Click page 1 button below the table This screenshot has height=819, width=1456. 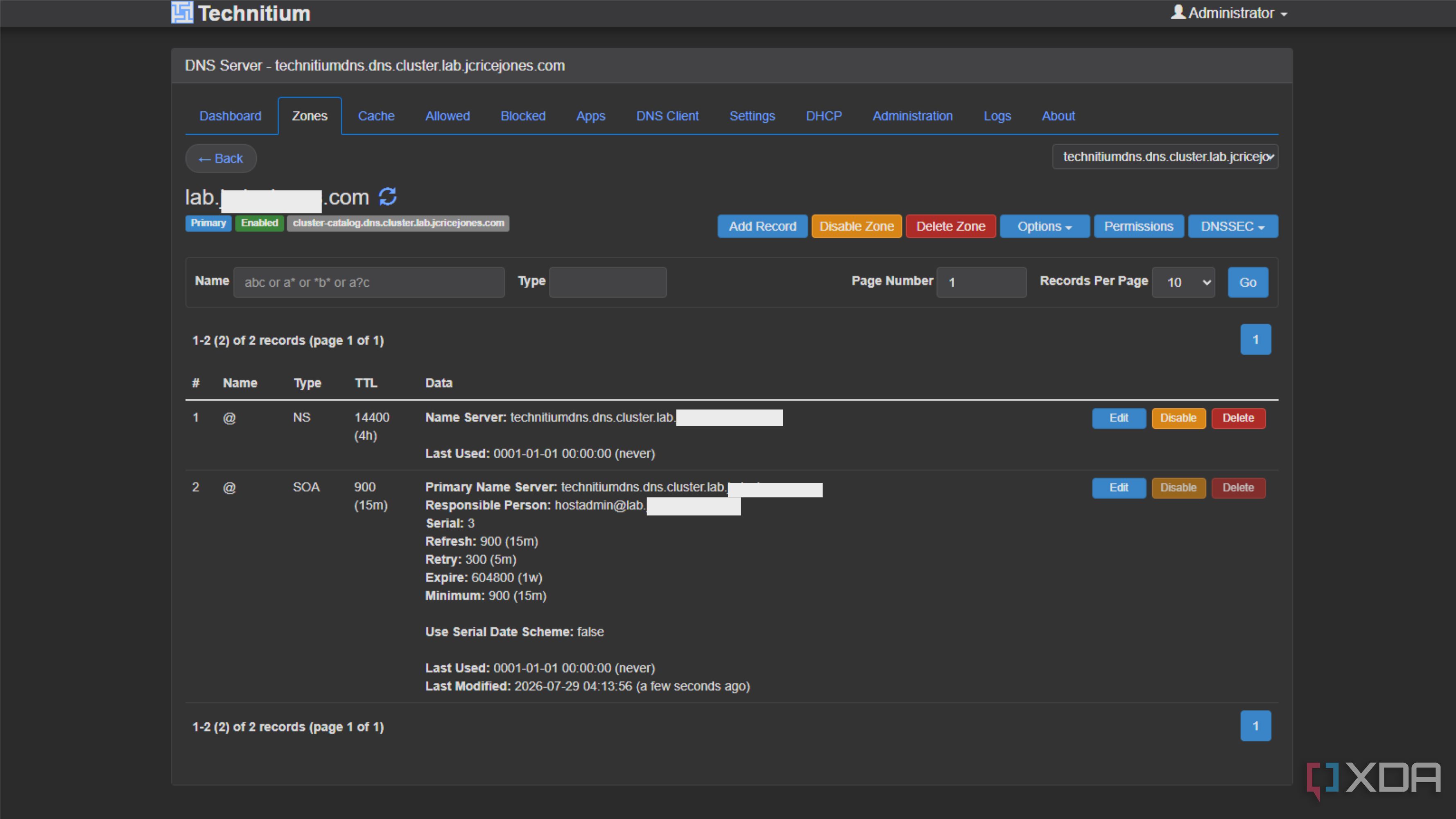[x=1255, y=726]
